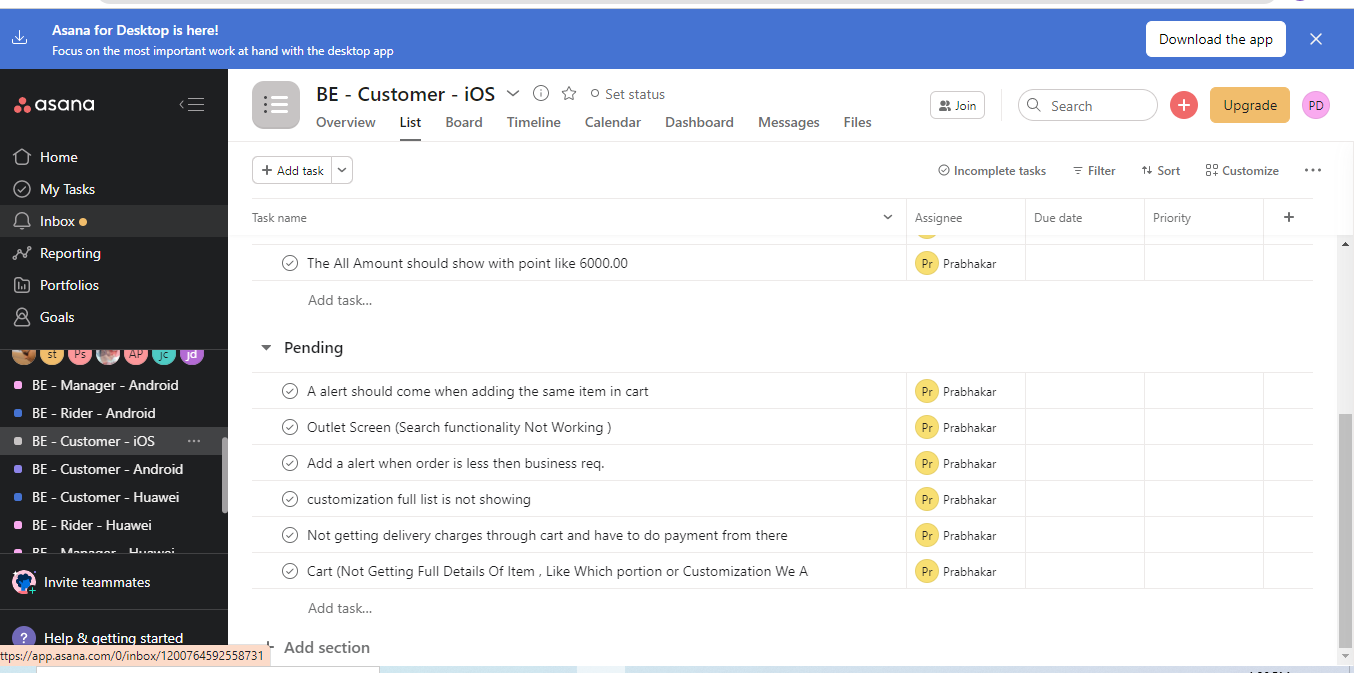
Task: Click Set status
Action: [628, 94]
